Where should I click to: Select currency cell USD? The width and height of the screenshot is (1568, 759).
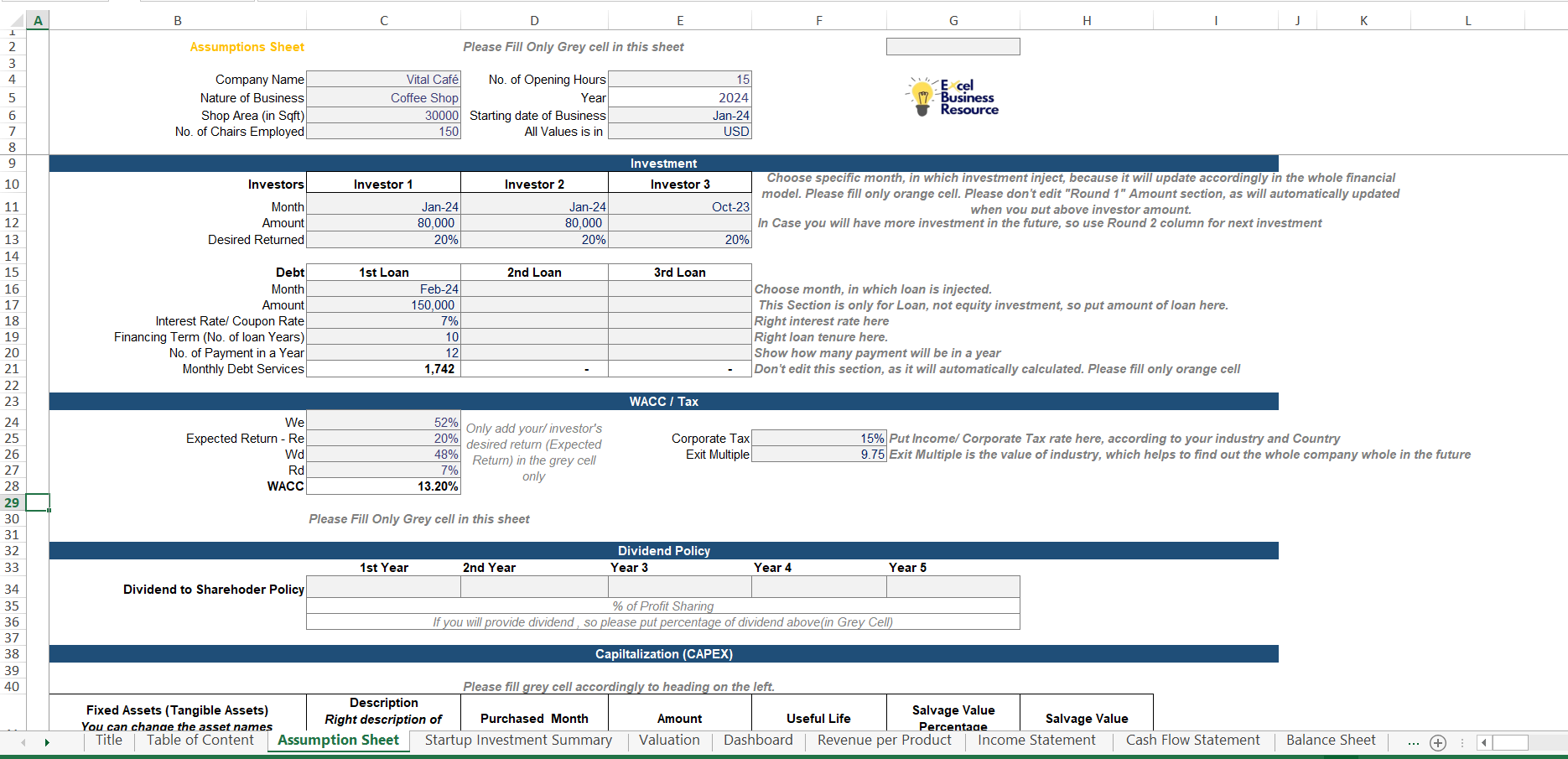(680, 132)
